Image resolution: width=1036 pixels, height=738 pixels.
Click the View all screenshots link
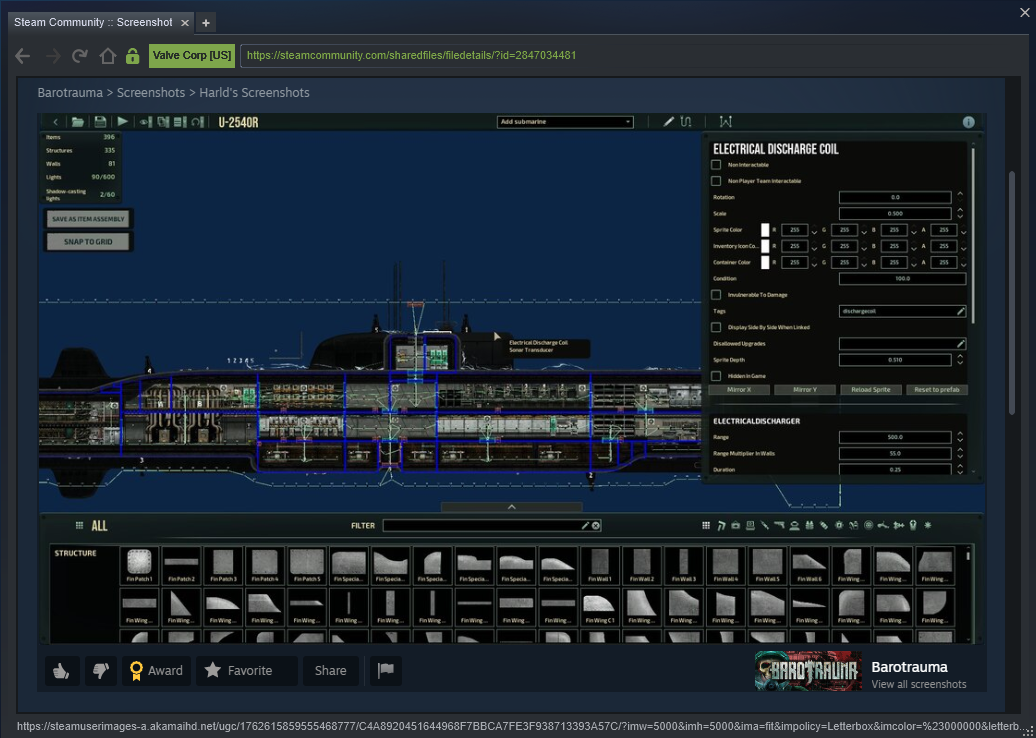click(x=918, y=684)
